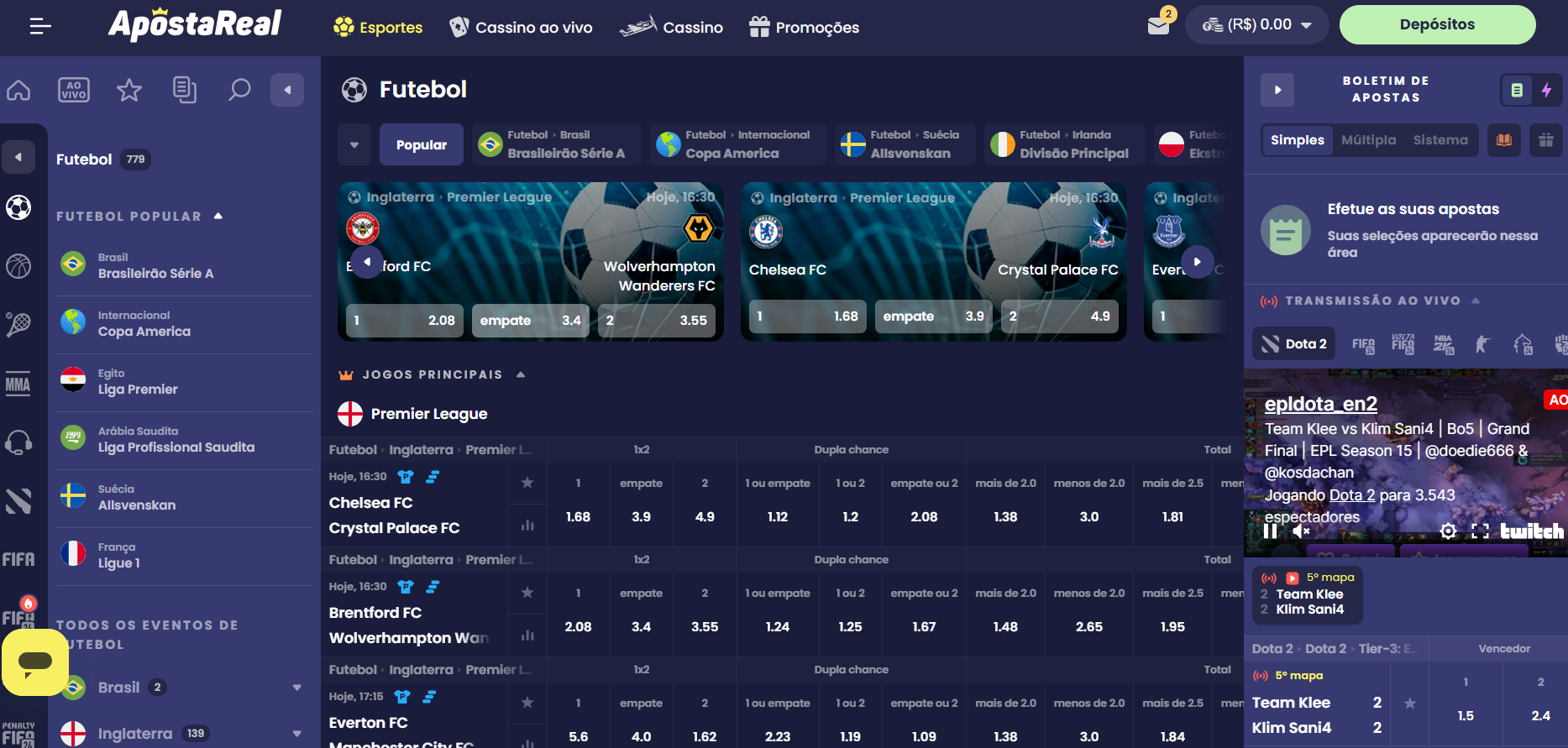Pause the live Twitch stream

[x=1270, y=531]
